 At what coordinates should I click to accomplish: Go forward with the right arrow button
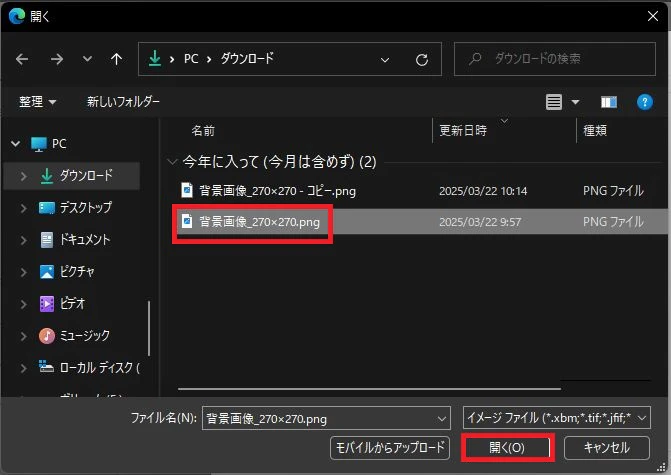coord(56,59)
